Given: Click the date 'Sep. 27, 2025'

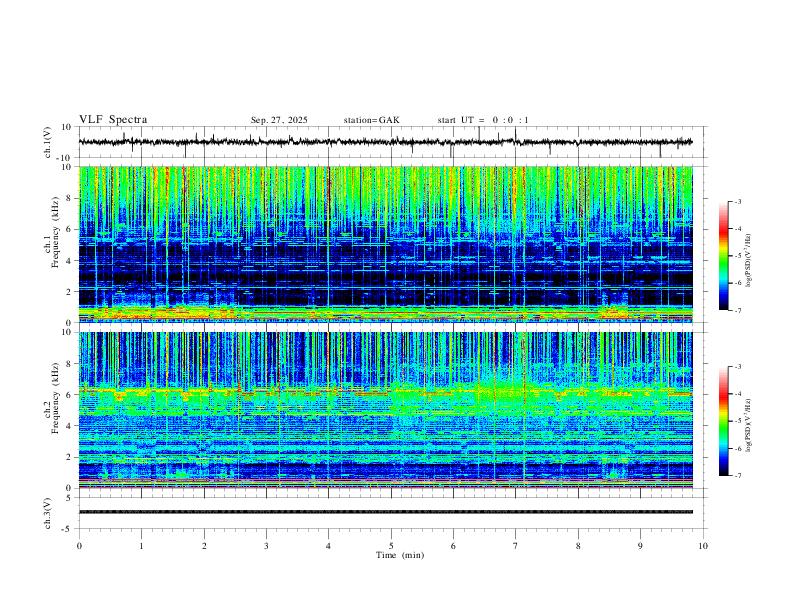Looking at the screenshot, I should [x=279, y=120].
